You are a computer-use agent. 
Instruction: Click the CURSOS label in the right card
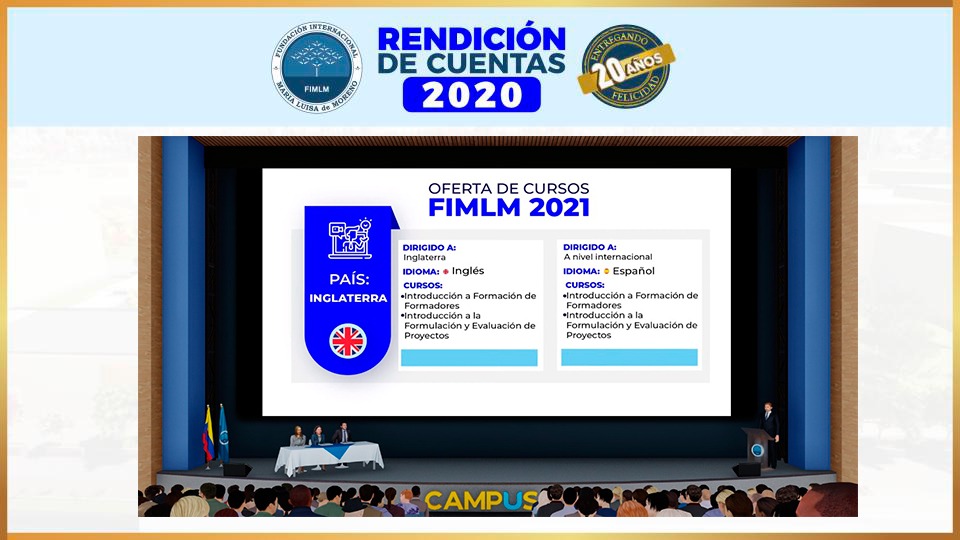pyautogui.click(x=585, y=285)
